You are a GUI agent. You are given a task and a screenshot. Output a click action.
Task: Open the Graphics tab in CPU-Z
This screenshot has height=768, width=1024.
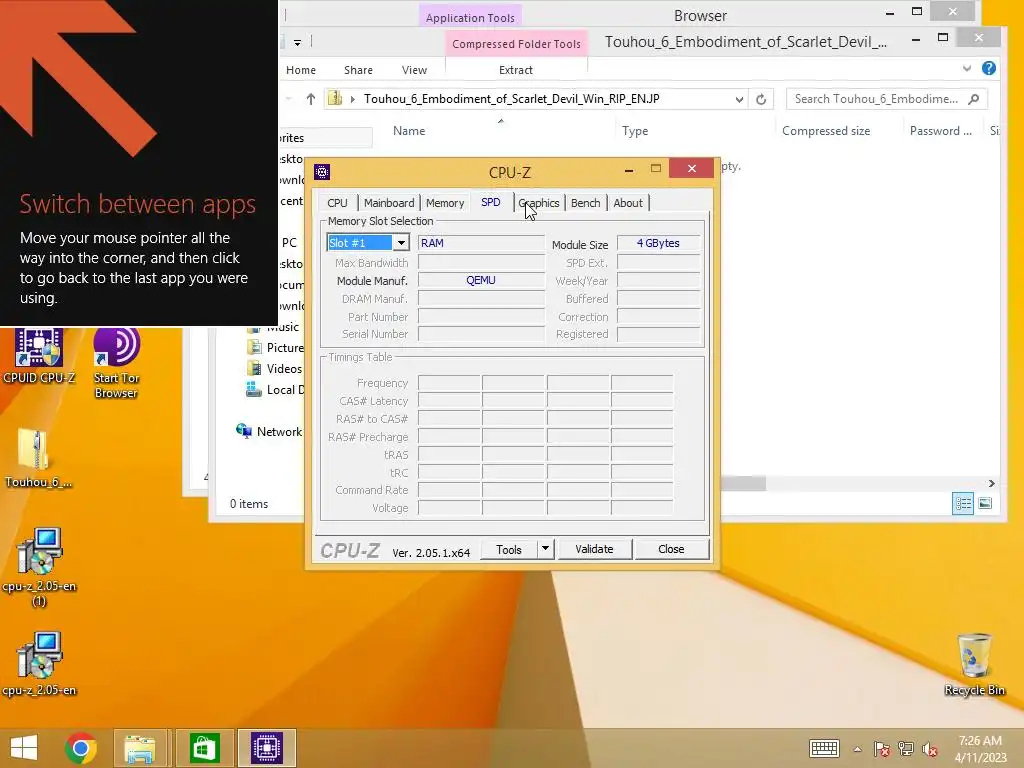click(x=539, y=203)
